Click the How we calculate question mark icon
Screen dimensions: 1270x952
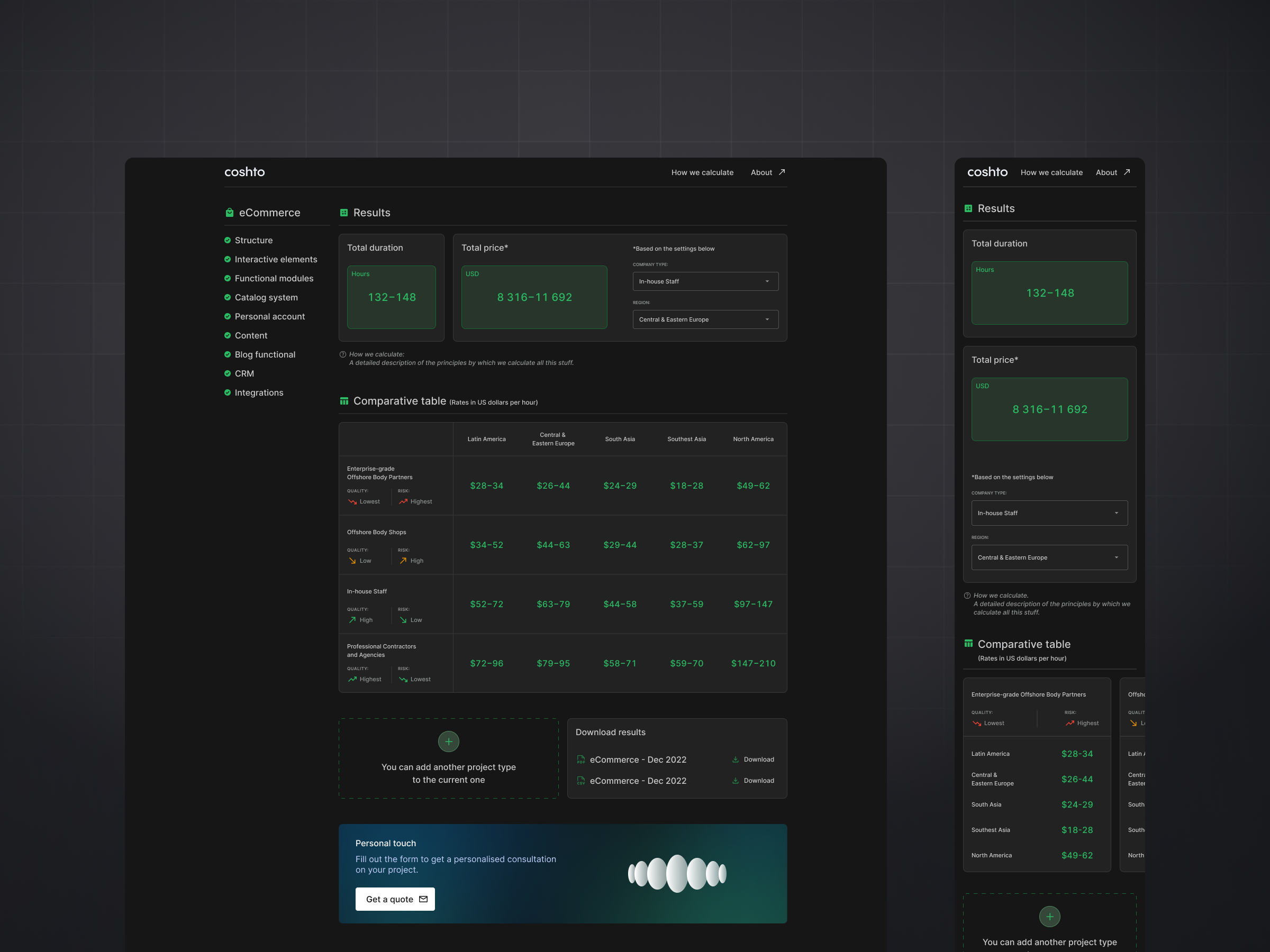(342, 354)
